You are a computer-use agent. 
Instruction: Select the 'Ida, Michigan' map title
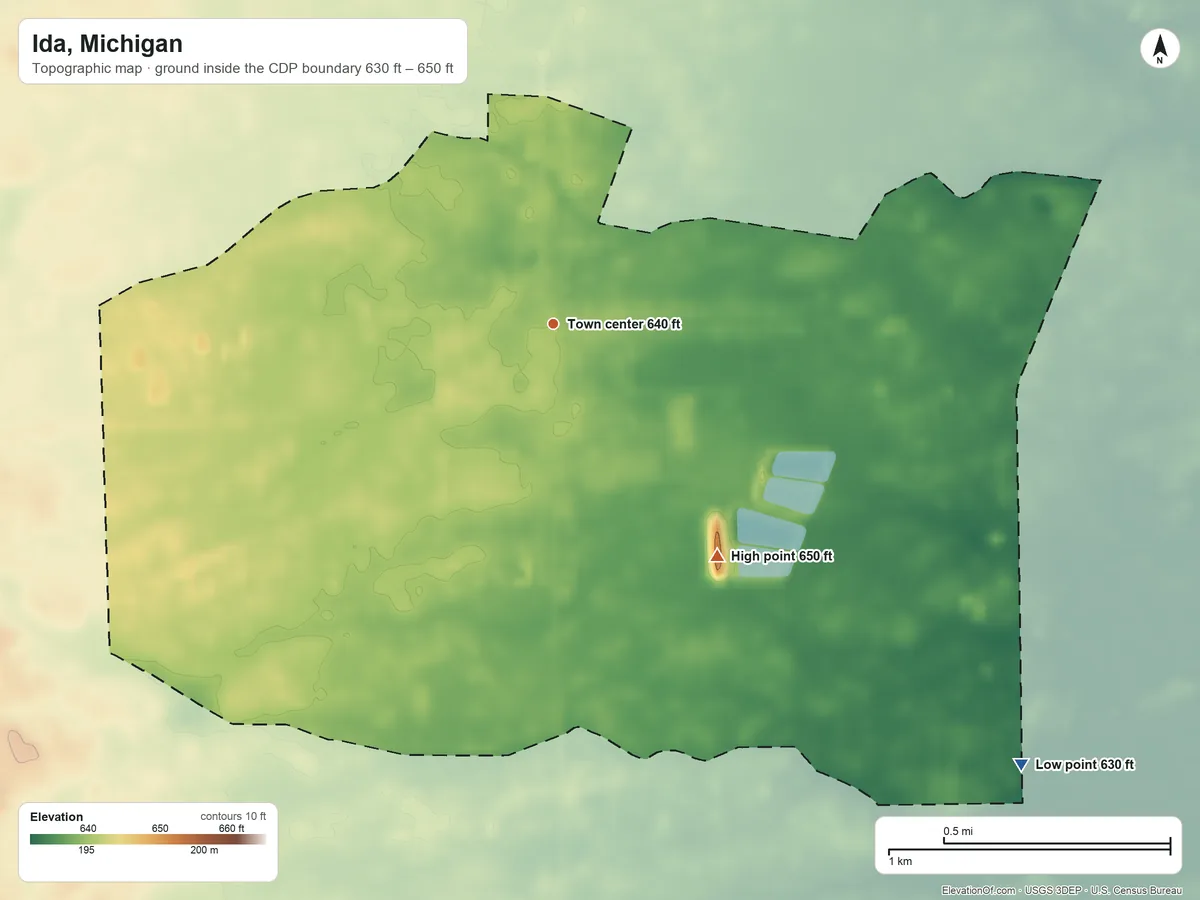(x=108, y=44)
